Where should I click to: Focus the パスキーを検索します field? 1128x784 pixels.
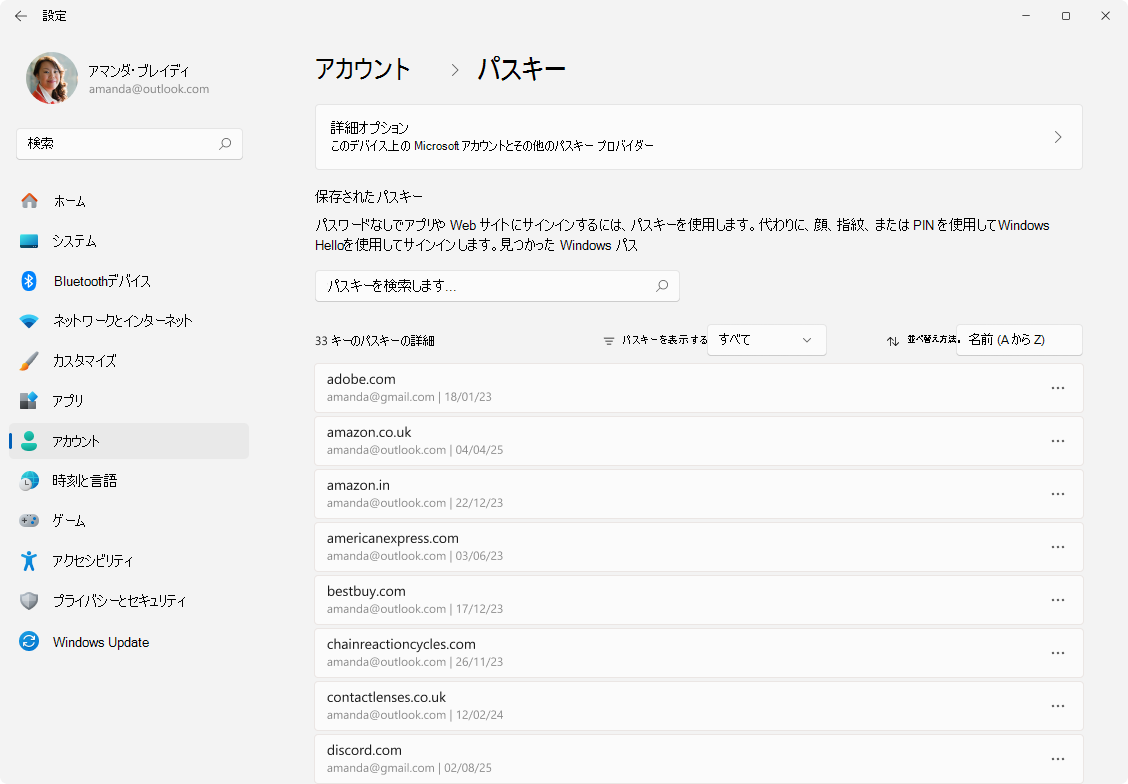pyautogui.click(x=497, y=286)
